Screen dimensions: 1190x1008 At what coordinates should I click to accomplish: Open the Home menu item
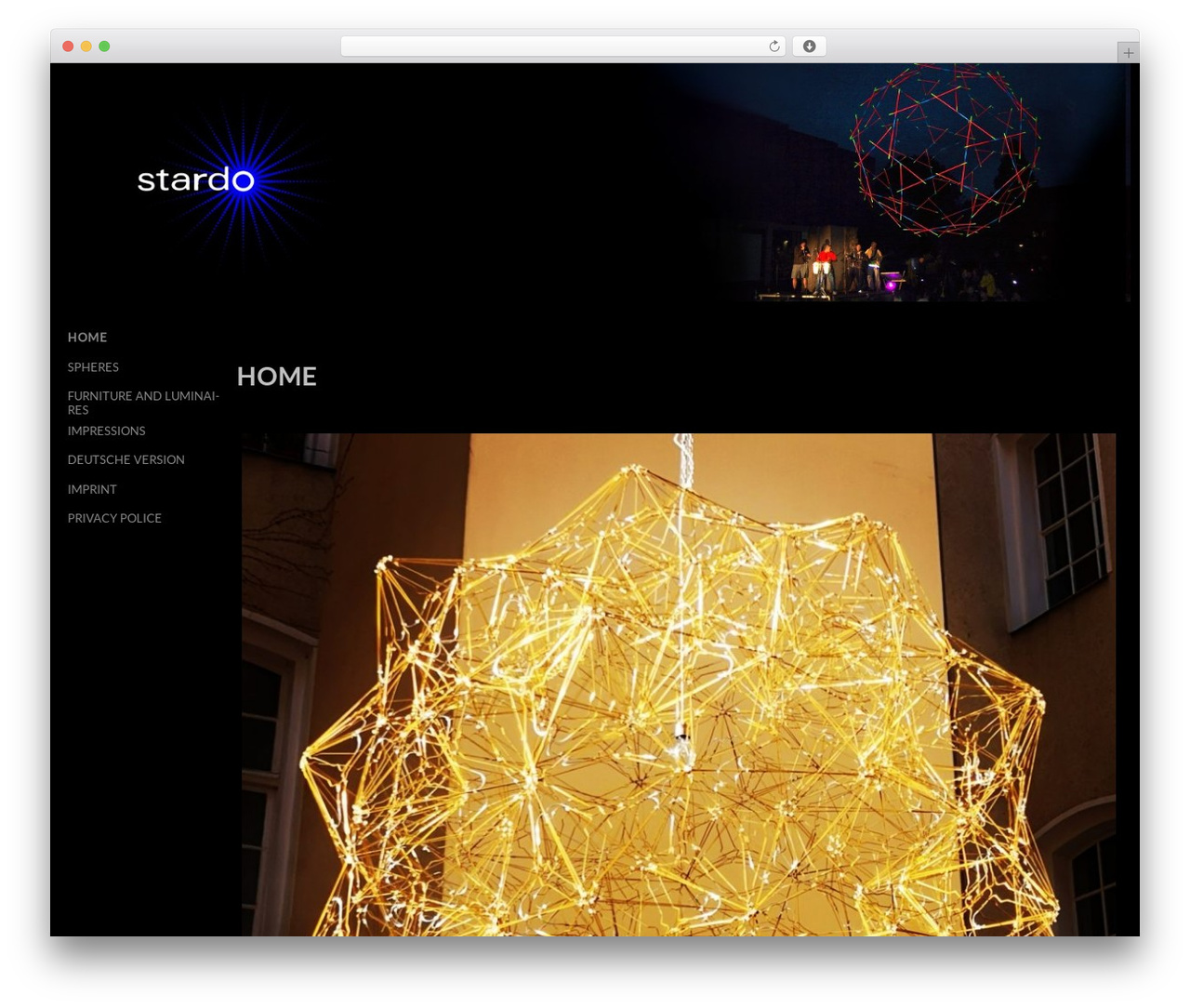(x=87, y=338)
